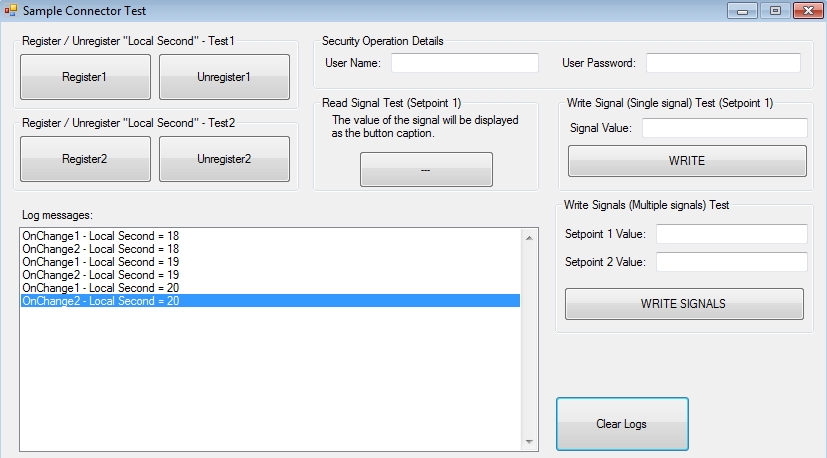Click the read signal caption button
The image size is (827, 458).
pos(426,170)
